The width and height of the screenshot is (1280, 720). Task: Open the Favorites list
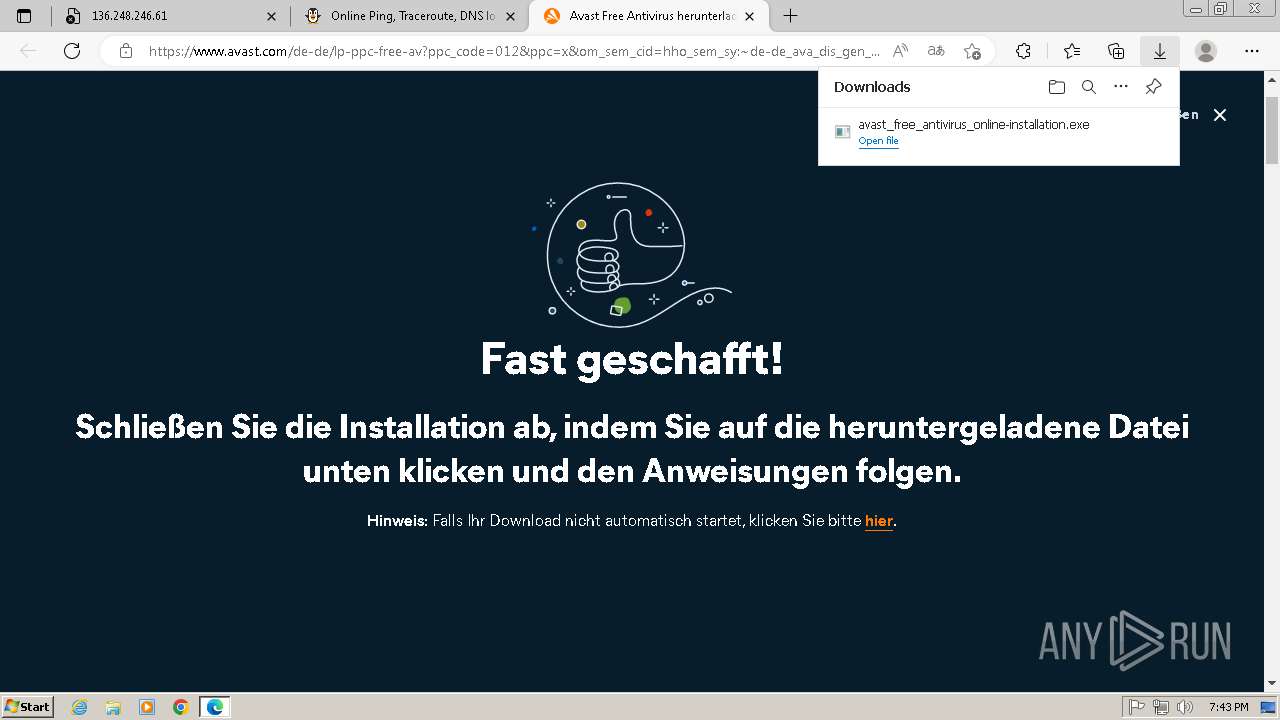pyautogui.click(x=1072, y=51)
